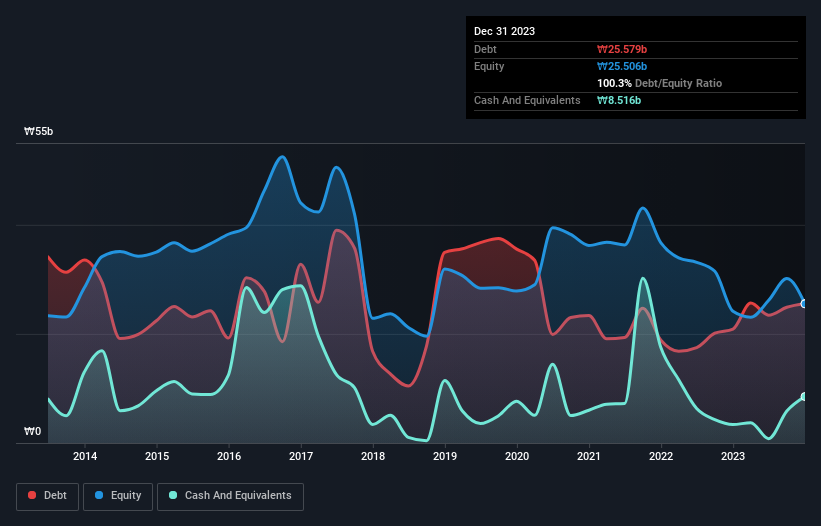
Task: Click the 2023 x-axis label
Action: point(733,456)
